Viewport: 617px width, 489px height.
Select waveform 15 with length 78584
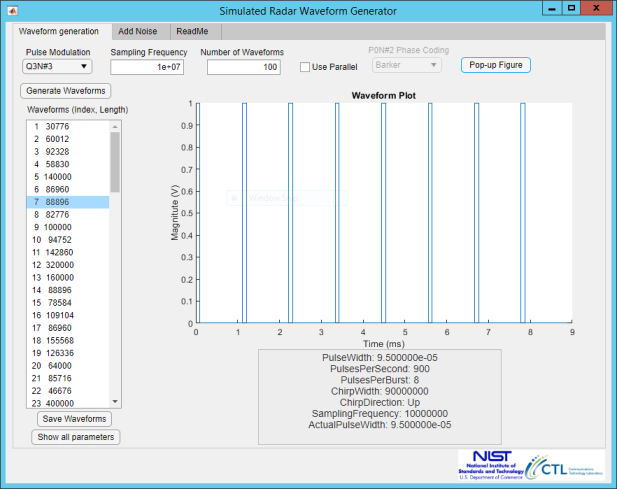coord(68,303)
